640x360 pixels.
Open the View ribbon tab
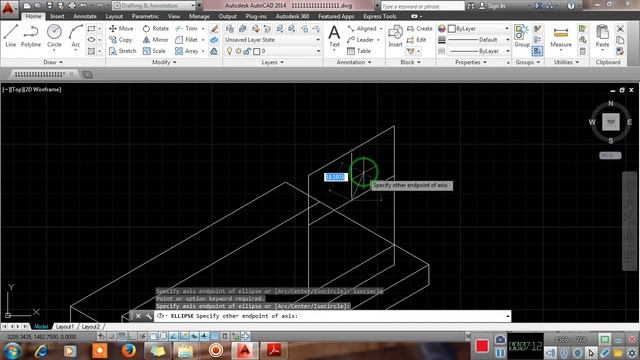pyautogui.click(x=174, y=16)
